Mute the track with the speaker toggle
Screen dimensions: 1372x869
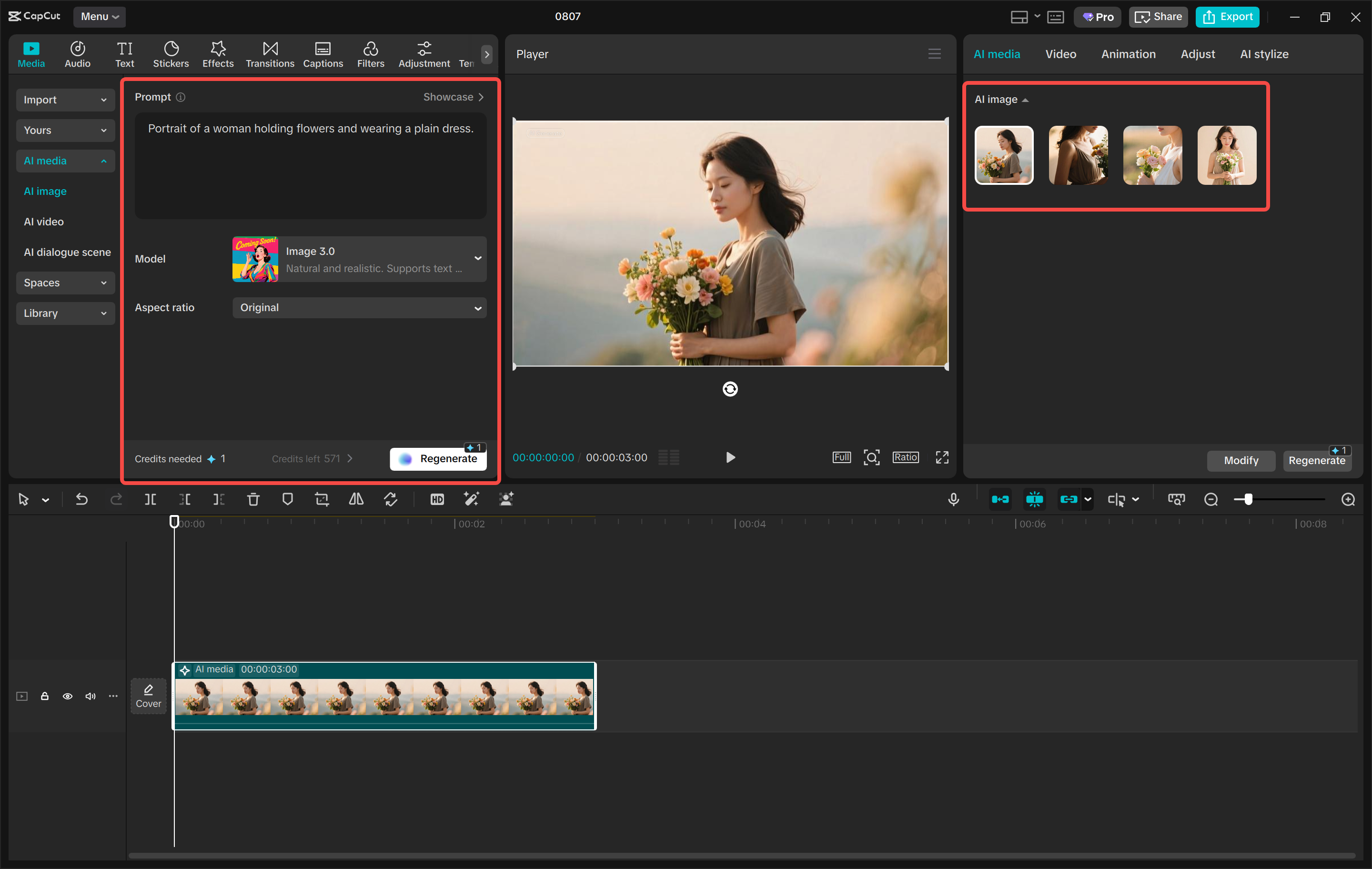[x=91, y=696]
